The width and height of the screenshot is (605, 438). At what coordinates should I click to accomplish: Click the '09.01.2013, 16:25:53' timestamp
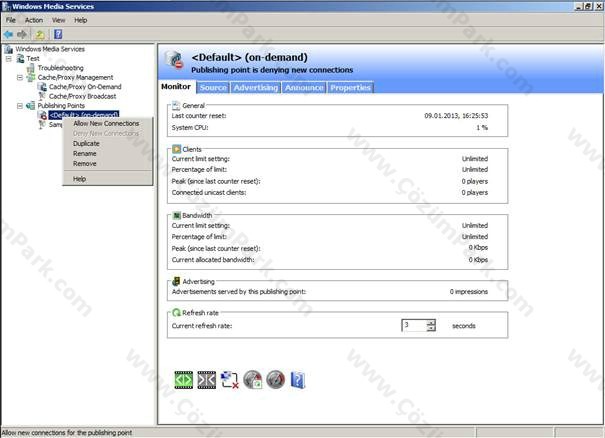pos(456,116)
